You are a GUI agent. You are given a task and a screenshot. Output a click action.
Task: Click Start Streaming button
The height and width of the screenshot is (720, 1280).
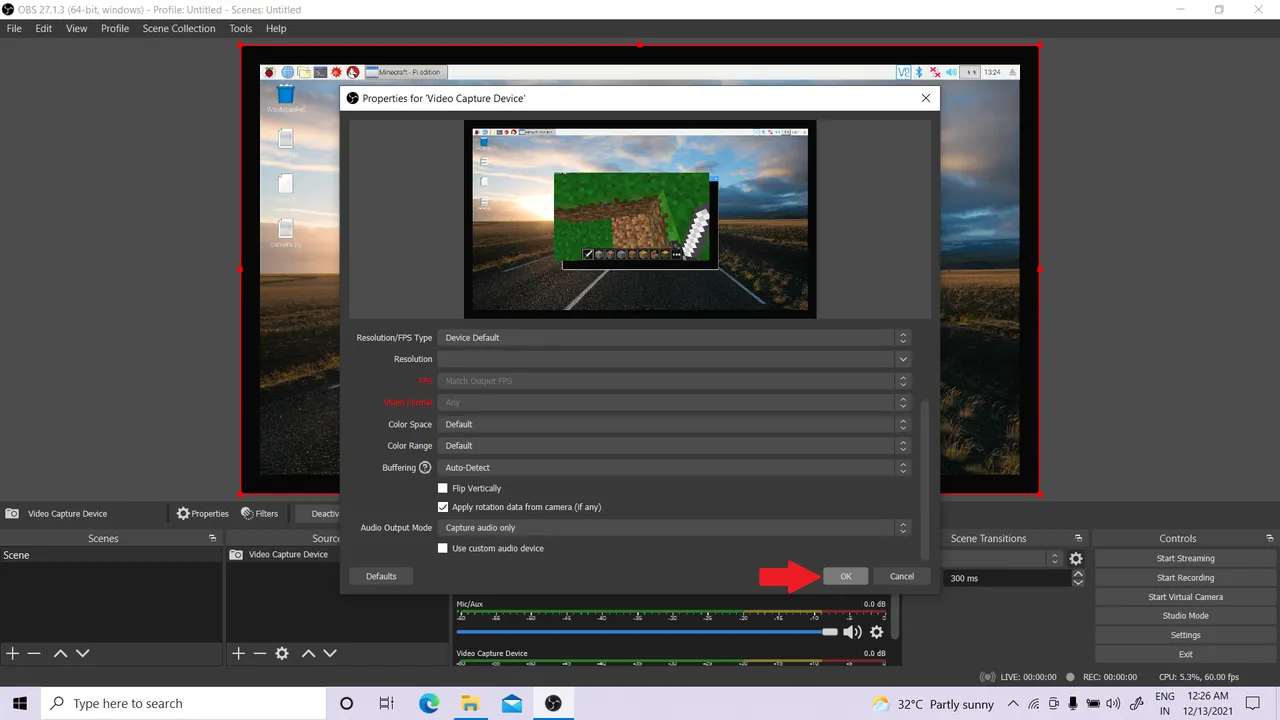click(1185, 558)
